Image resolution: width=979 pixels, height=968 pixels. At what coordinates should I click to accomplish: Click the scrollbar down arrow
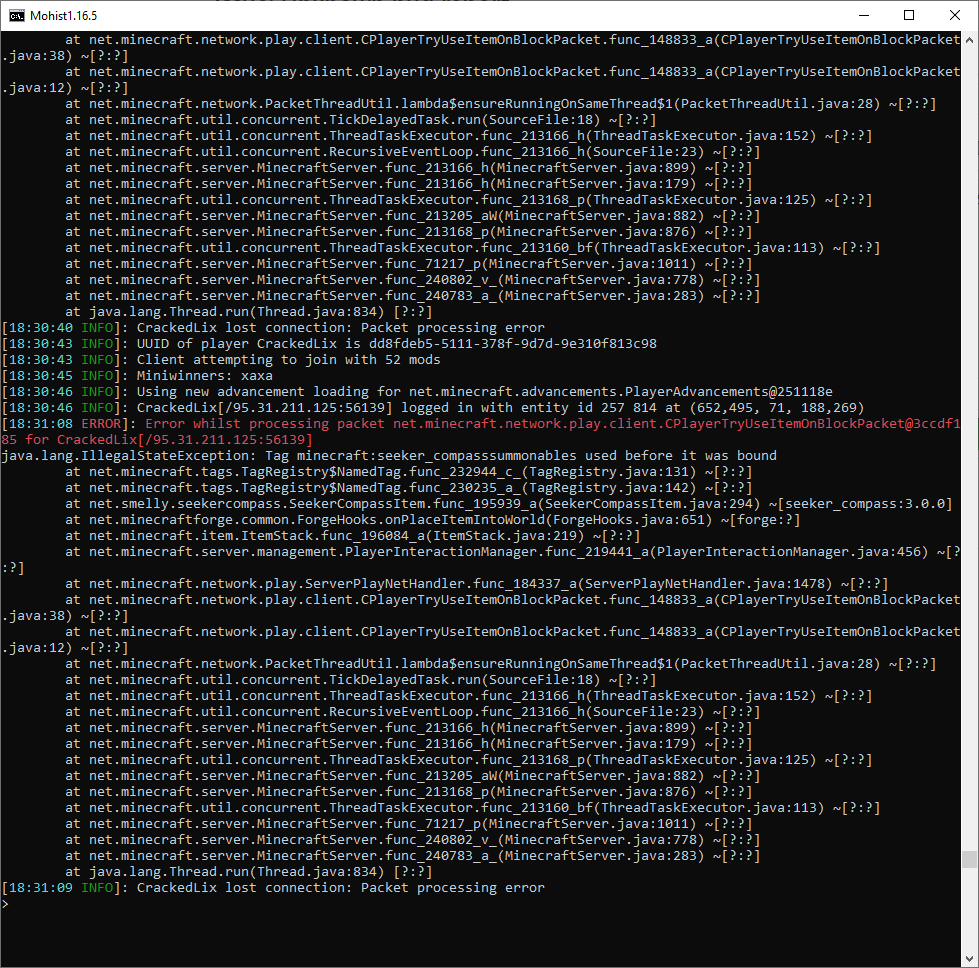969,959
